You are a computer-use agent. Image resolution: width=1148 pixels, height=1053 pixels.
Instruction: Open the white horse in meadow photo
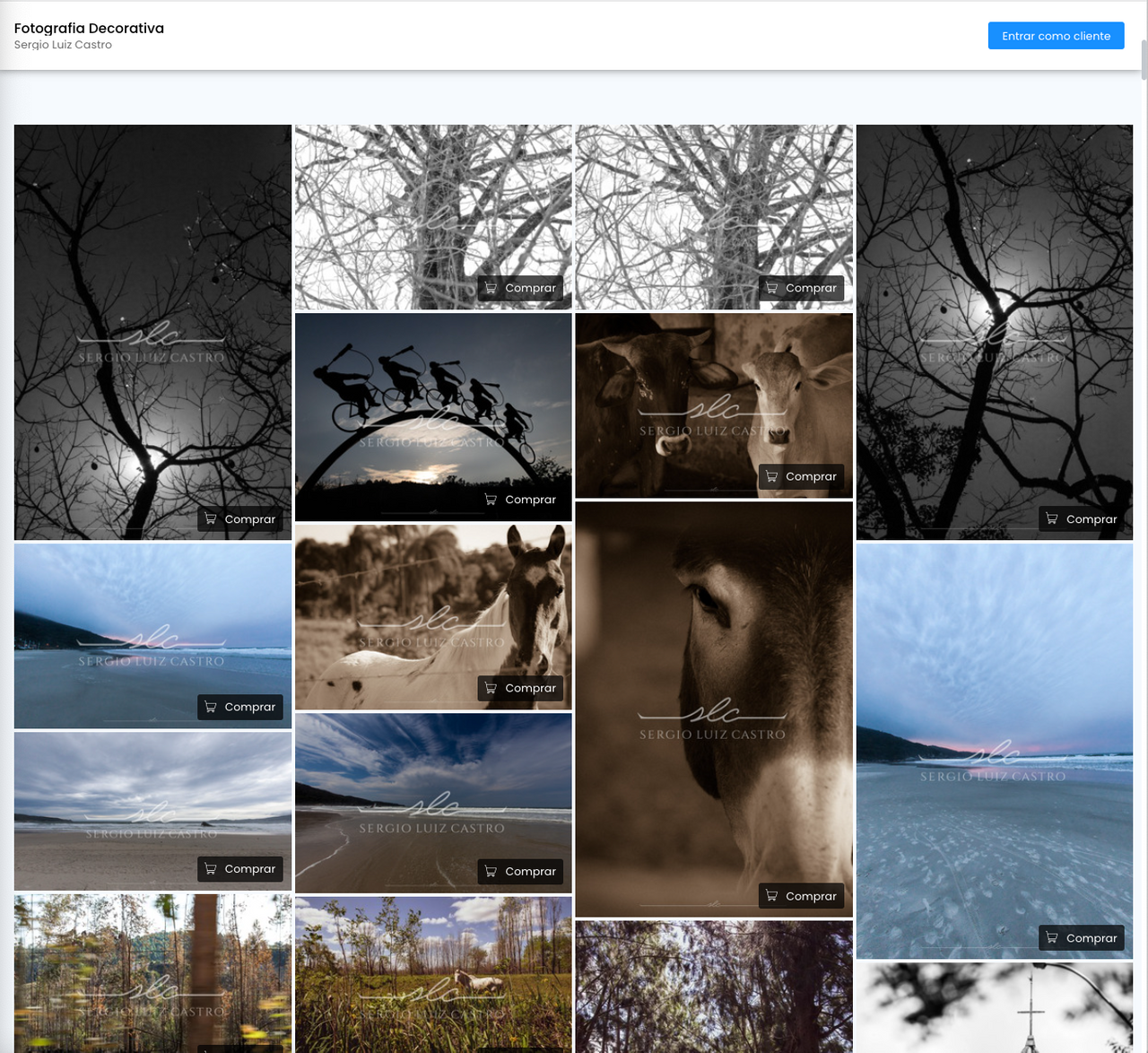pyautogui.click(x=433, y=973)
